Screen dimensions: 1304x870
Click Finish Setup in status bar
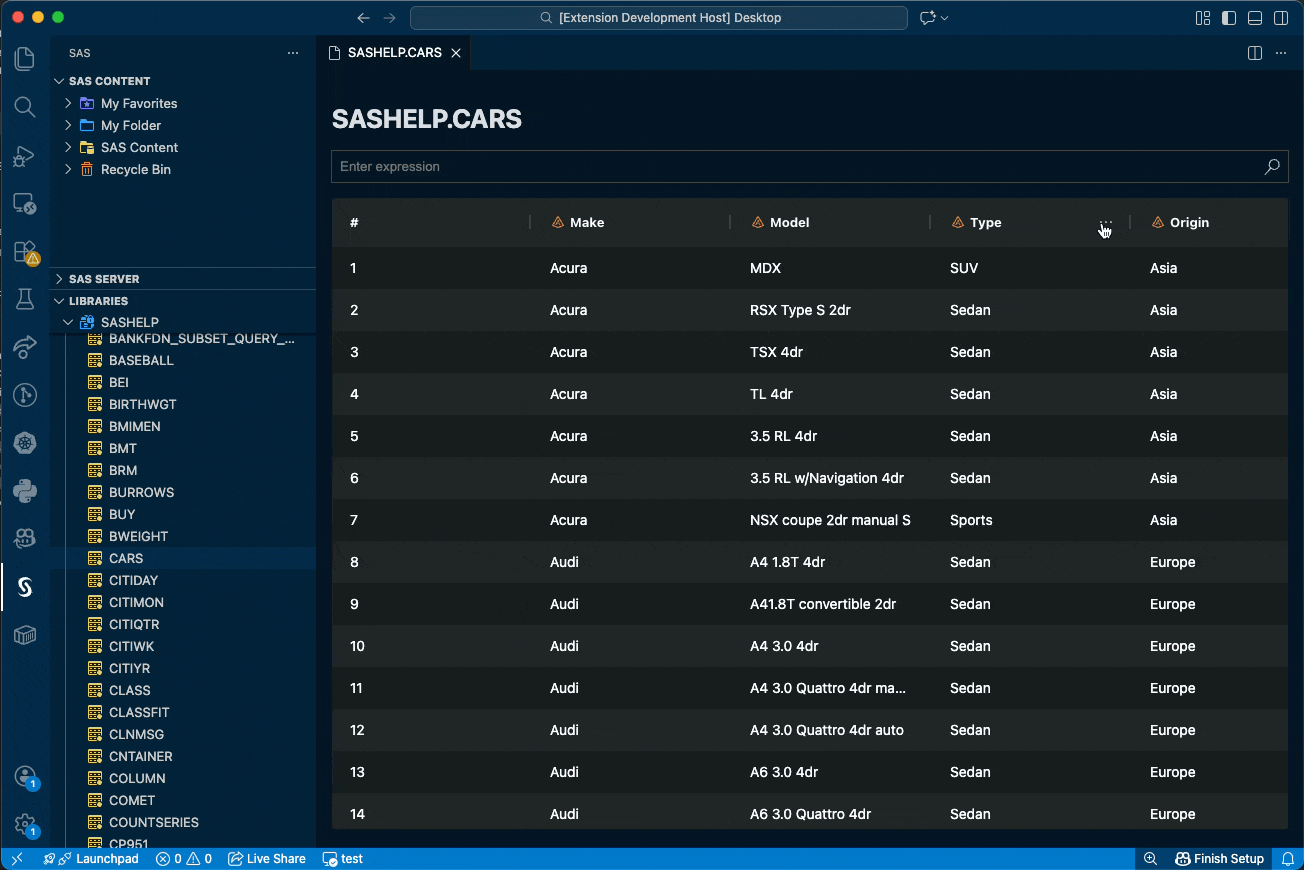[1219, 859]
